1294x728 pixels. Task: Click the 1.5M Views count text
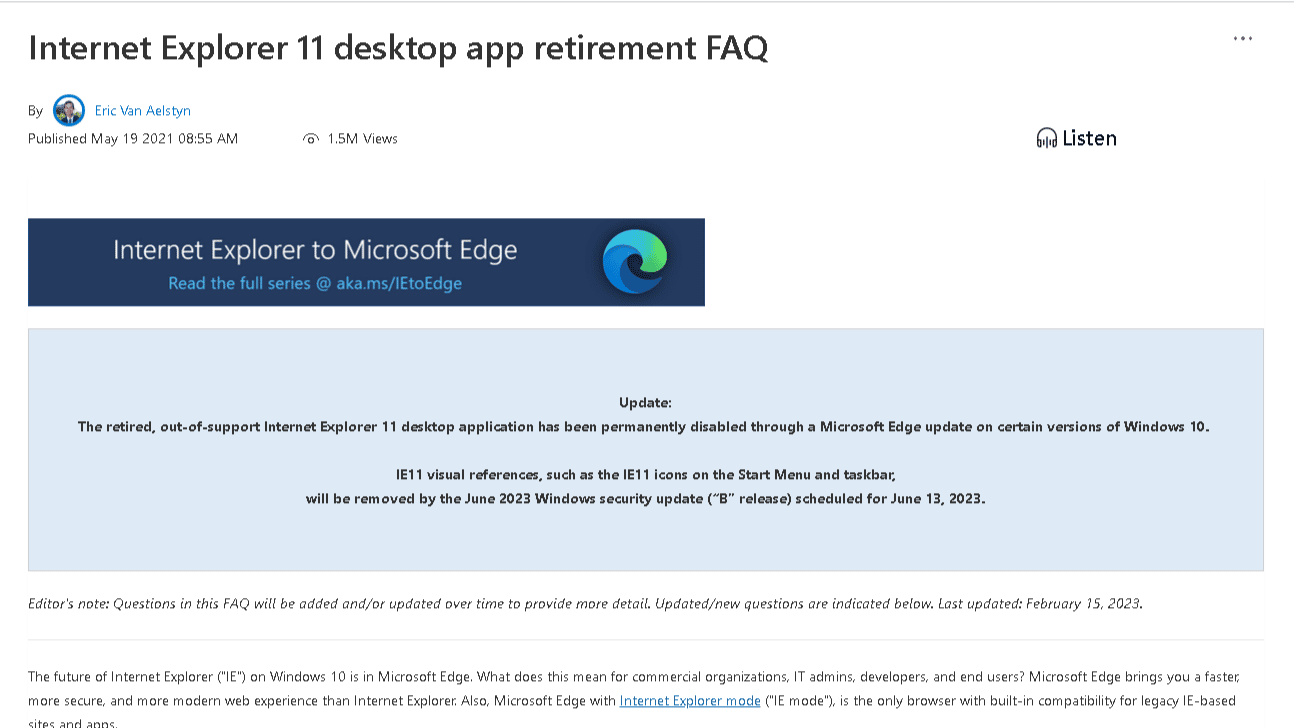(x=363, y=139)
